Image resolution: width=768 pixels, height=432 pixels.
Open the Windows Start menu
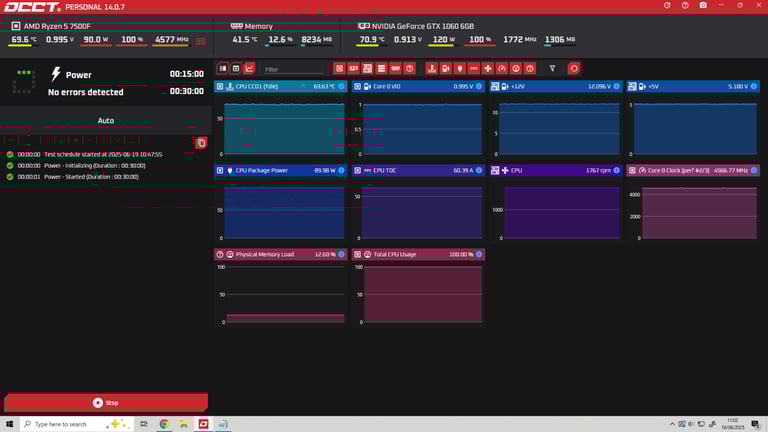point(9,424)
